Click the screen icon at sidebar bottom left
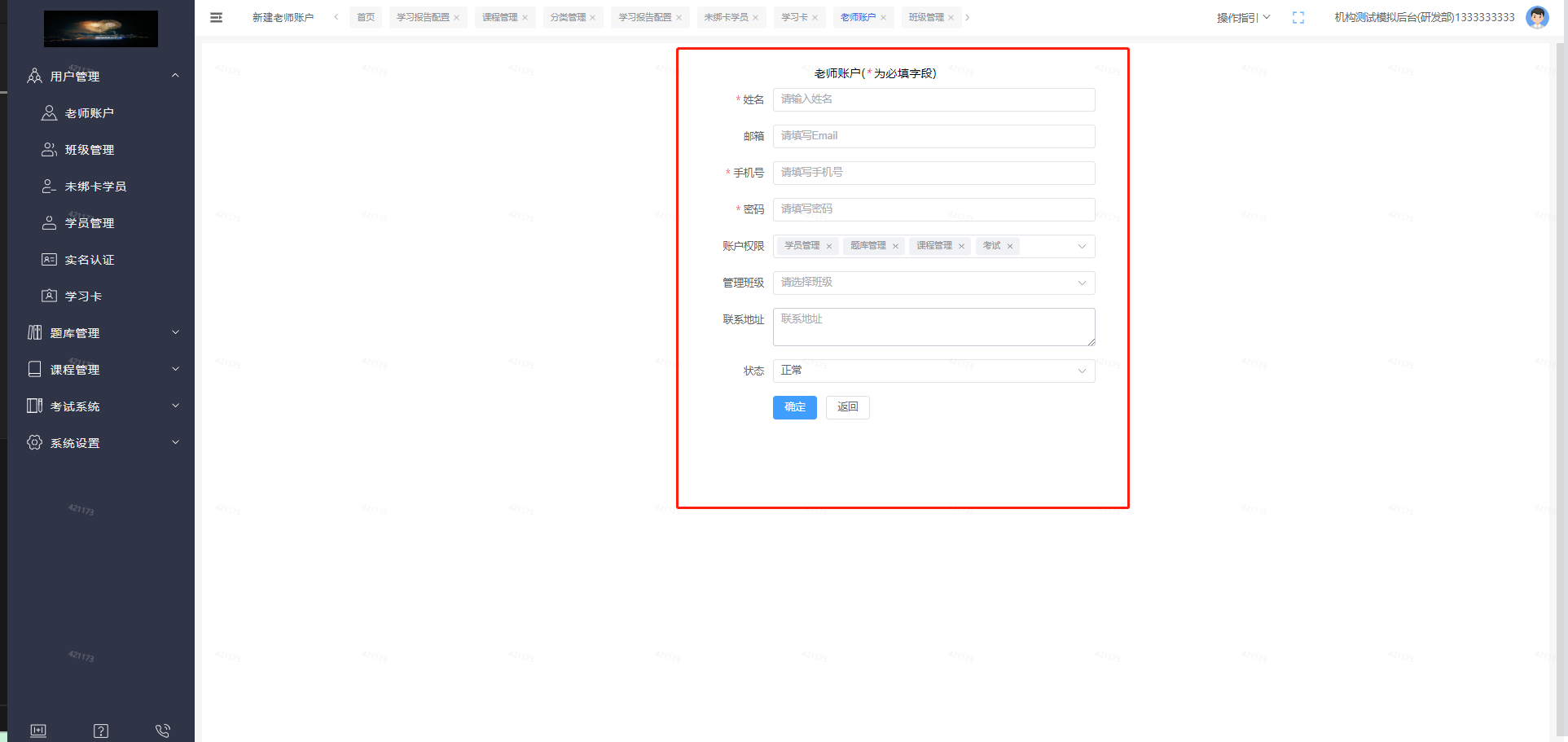 [x=38, y=731]
